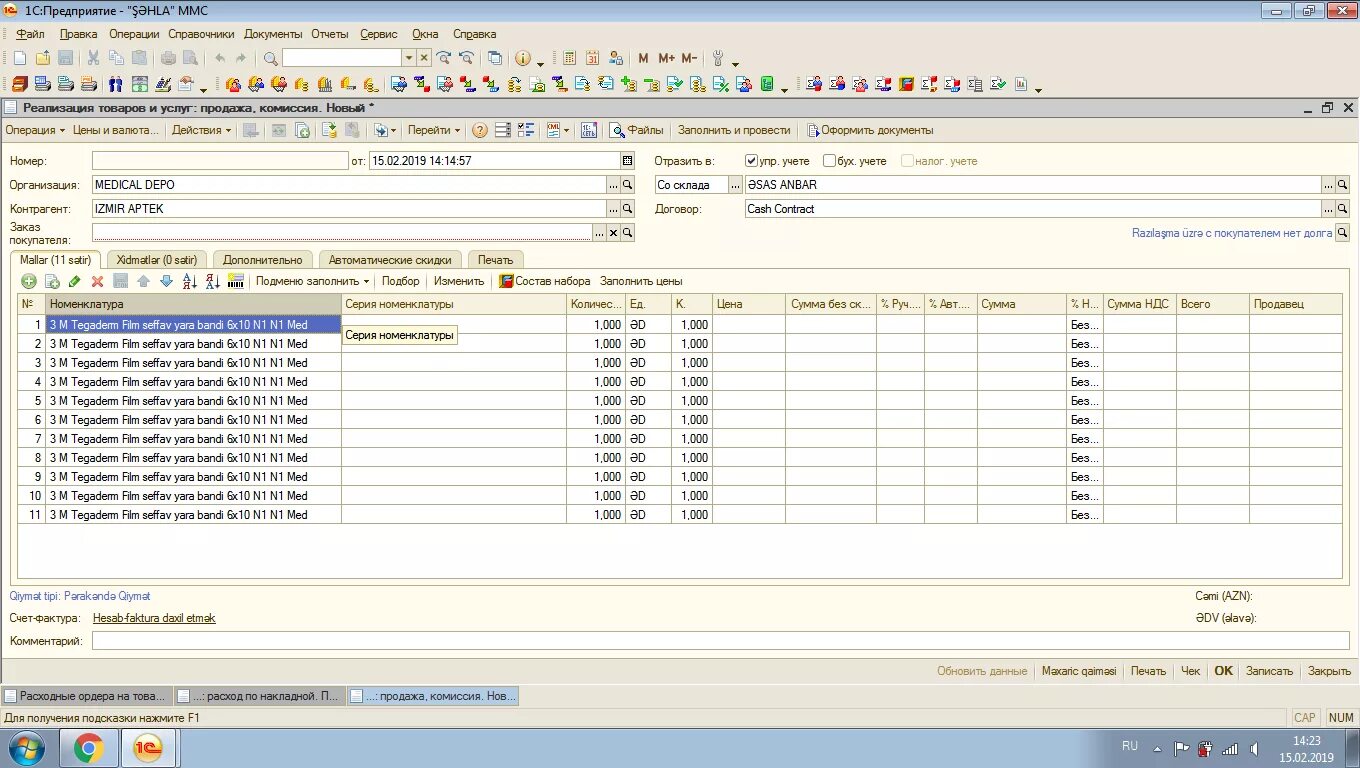Screen dimensions: 1360x768
Task: Open the Справочники menu
Action: (x=201, y=34)
